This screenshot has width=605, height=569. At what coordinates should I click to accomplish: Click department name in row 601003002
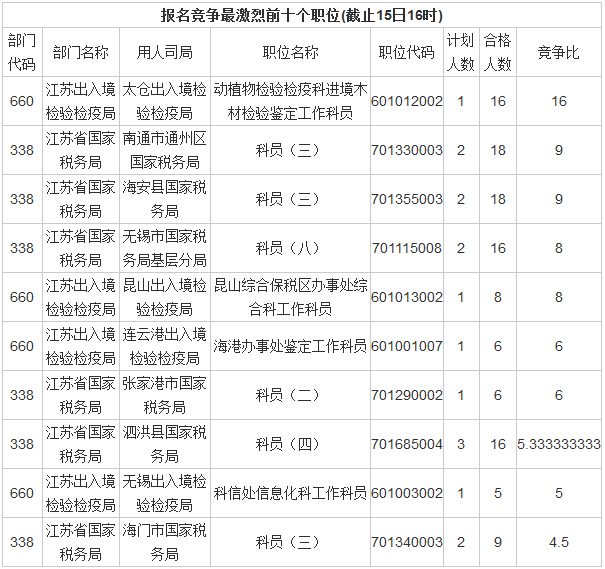pos(81,493)
